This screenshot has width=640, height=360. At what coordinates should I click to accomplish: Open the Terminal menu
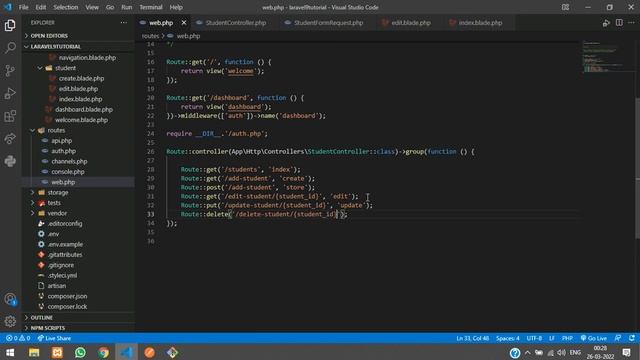coord(151,7)
